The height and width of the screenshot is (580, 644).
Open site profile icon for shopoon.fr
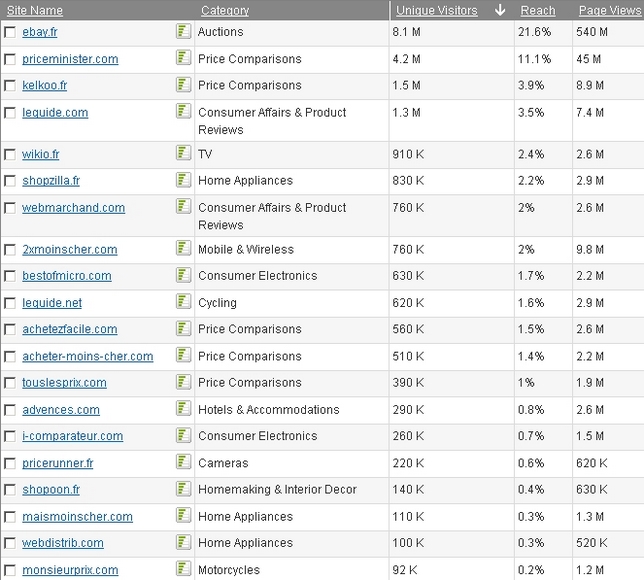183,489
